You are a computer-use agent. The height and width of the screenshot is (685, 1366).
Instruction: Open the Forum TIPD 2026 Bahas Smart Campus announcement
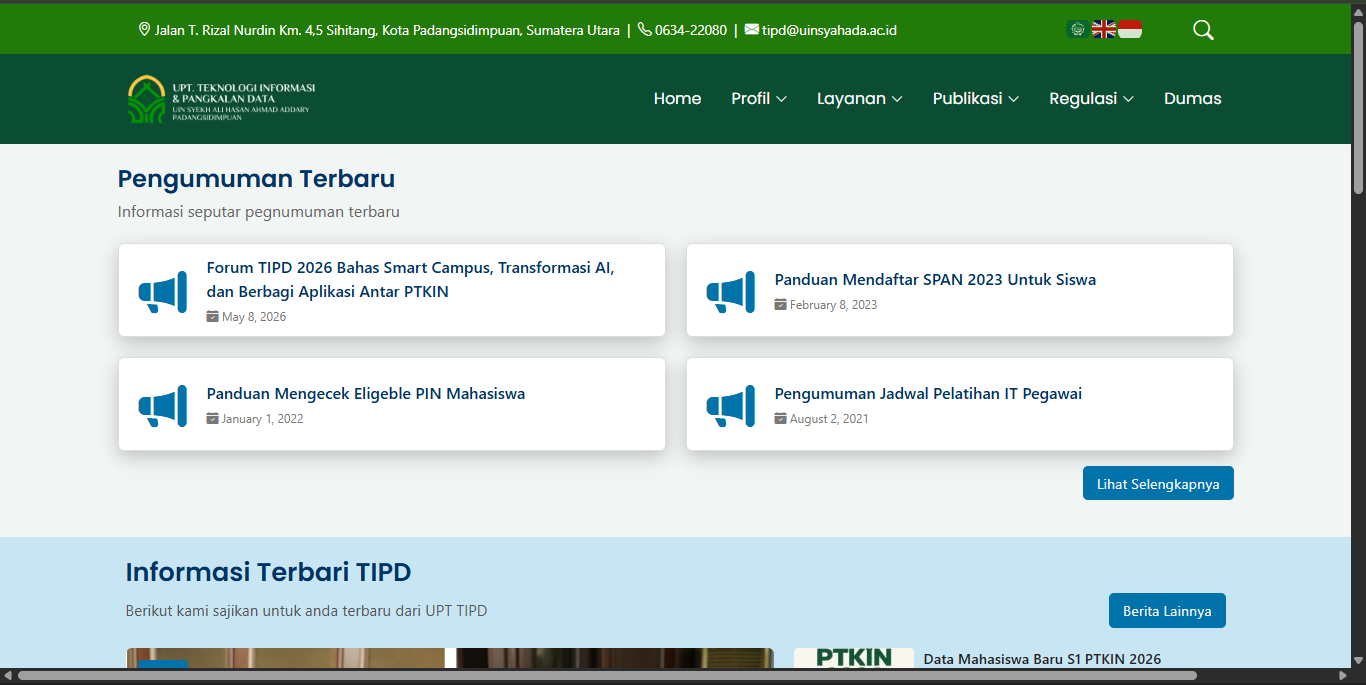(x=410, y=280)
